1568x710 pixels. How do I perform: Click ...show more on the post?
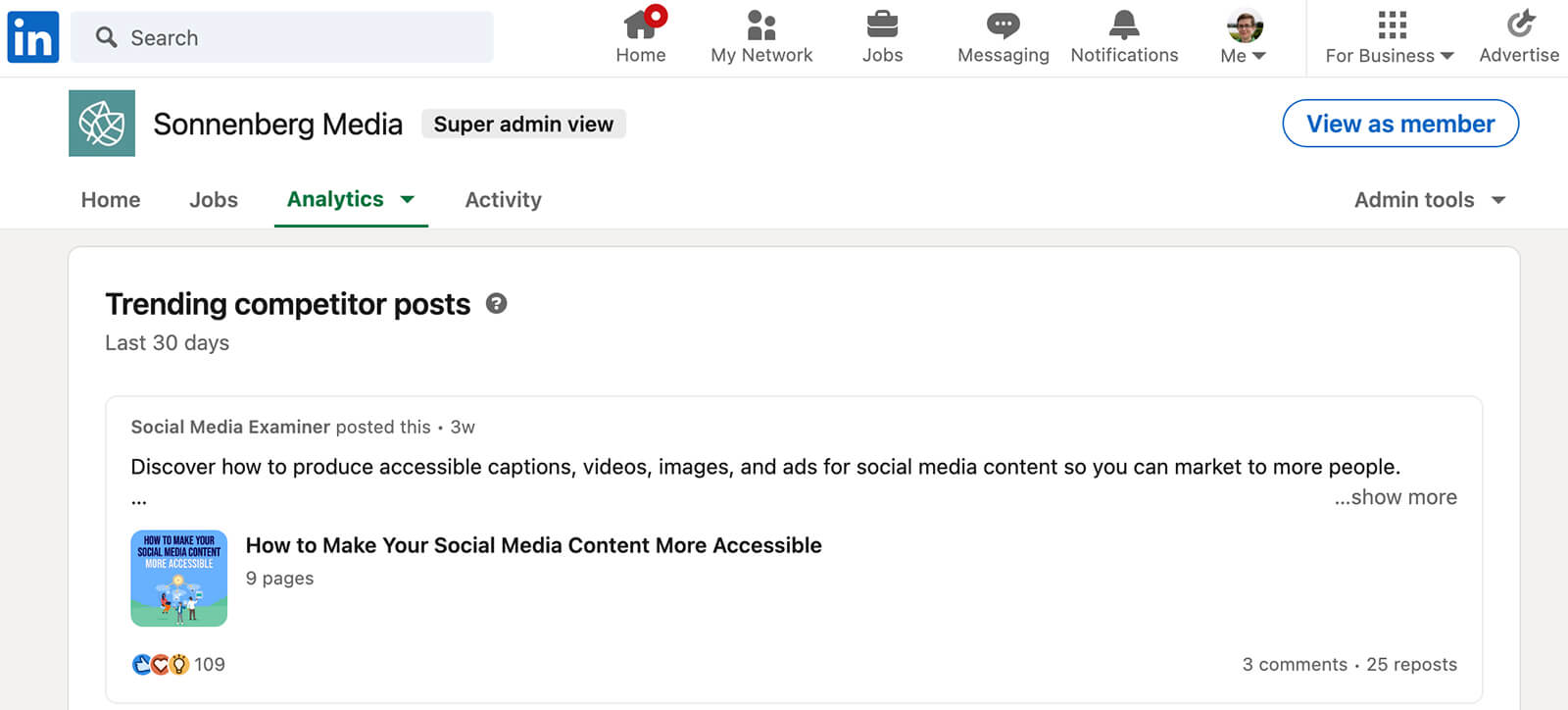(1396, 497)
